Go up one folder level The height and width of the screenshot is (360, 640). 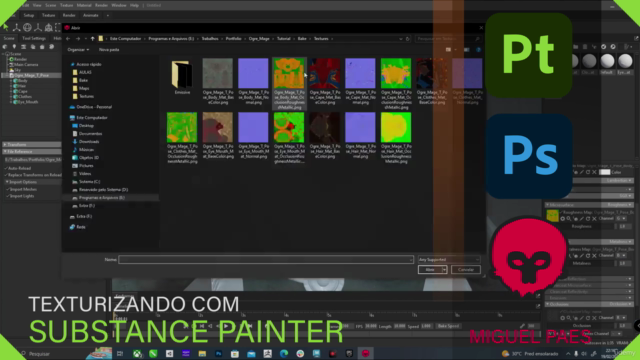93,39
